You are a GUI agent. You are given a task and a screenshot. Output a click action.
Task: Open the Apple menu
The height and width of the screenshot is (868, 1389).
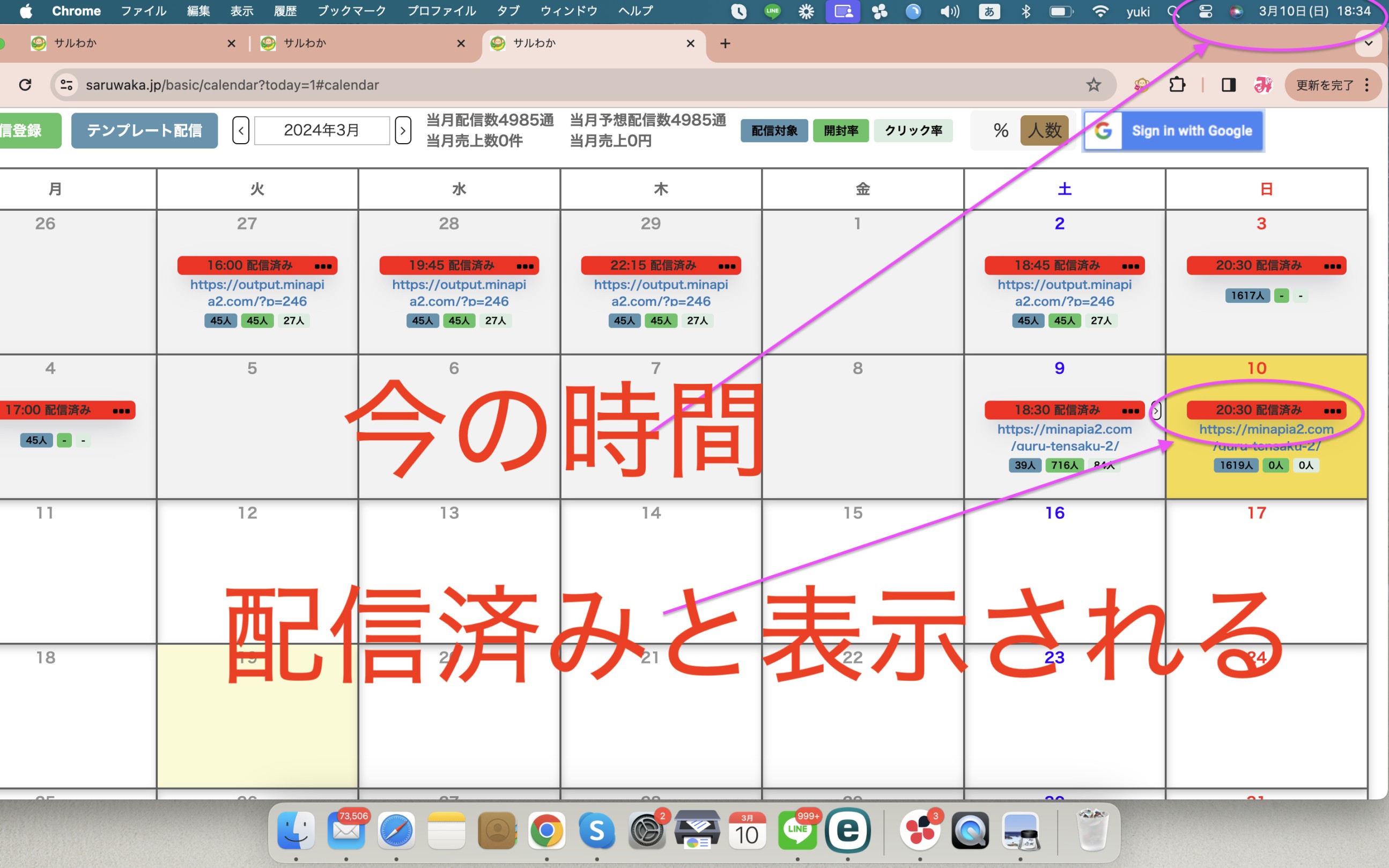pos(26,11)
